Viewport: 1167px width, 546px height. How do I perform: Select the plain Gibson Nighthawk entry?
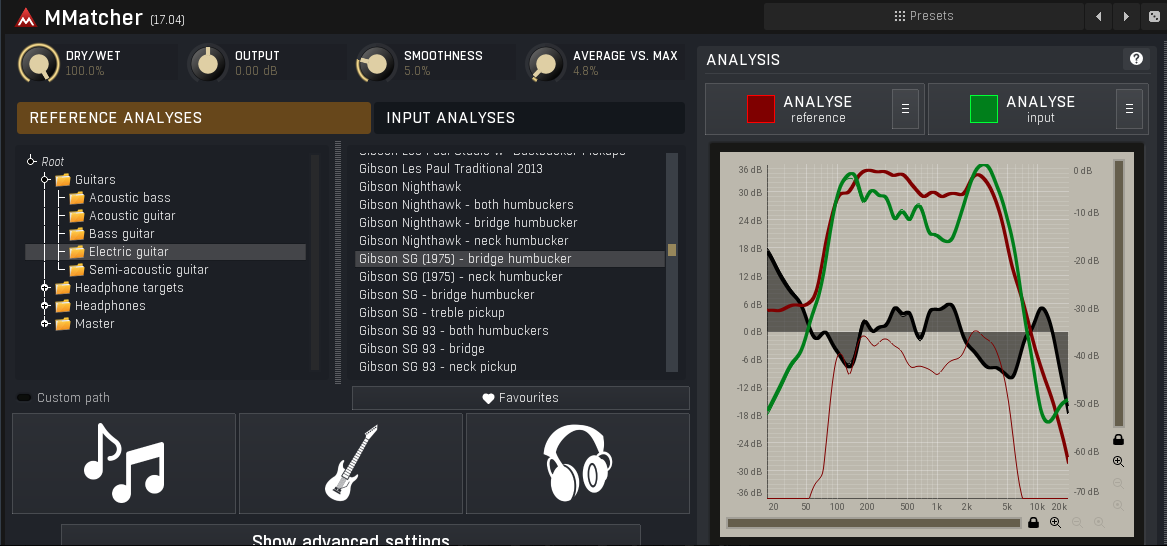click(x=510, y=186)
